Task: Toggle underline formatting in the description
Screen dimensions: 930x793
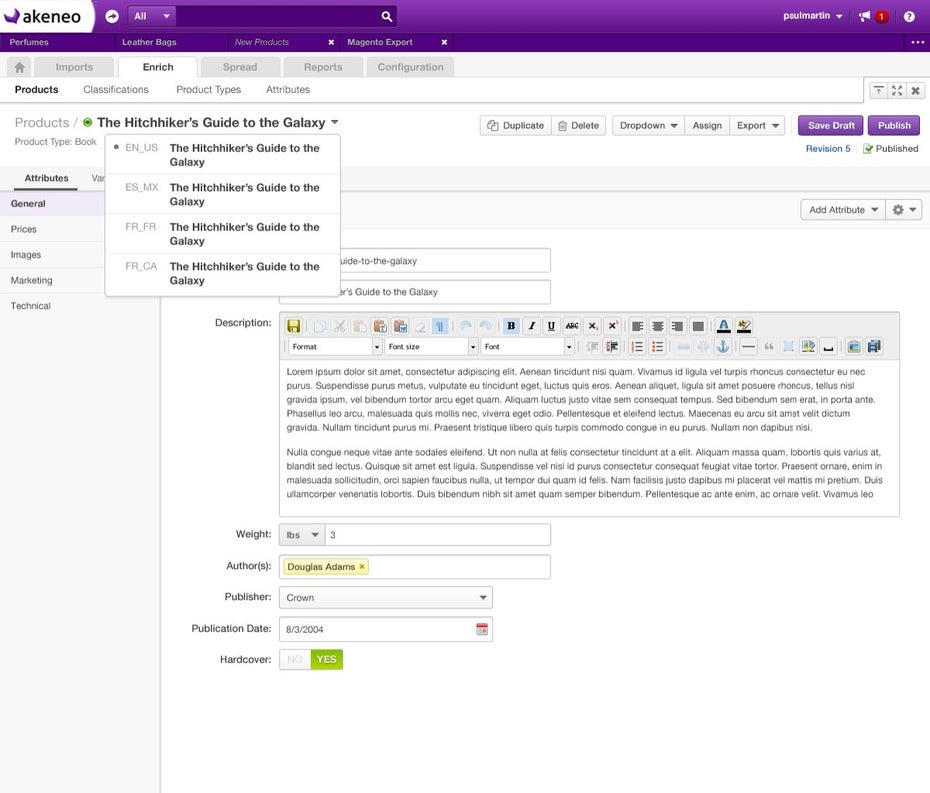Action: pos(551,326)
